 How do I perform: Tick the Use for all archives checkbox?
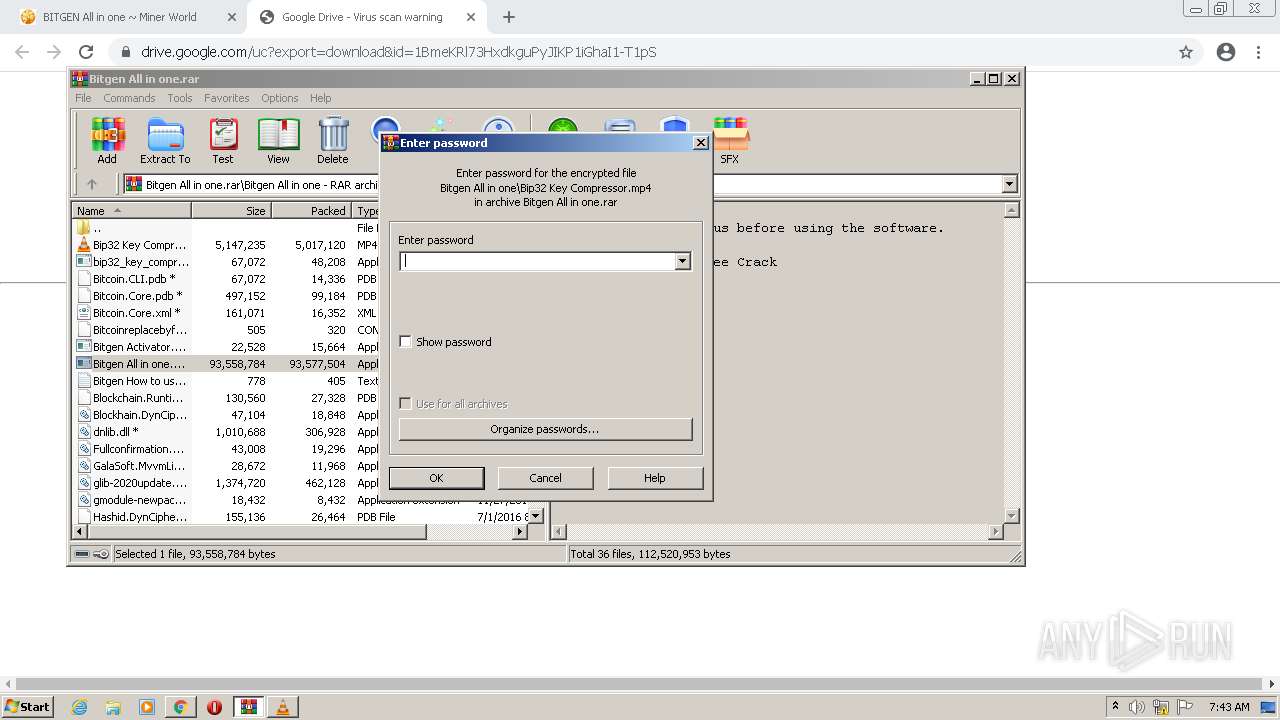(405, 404)
